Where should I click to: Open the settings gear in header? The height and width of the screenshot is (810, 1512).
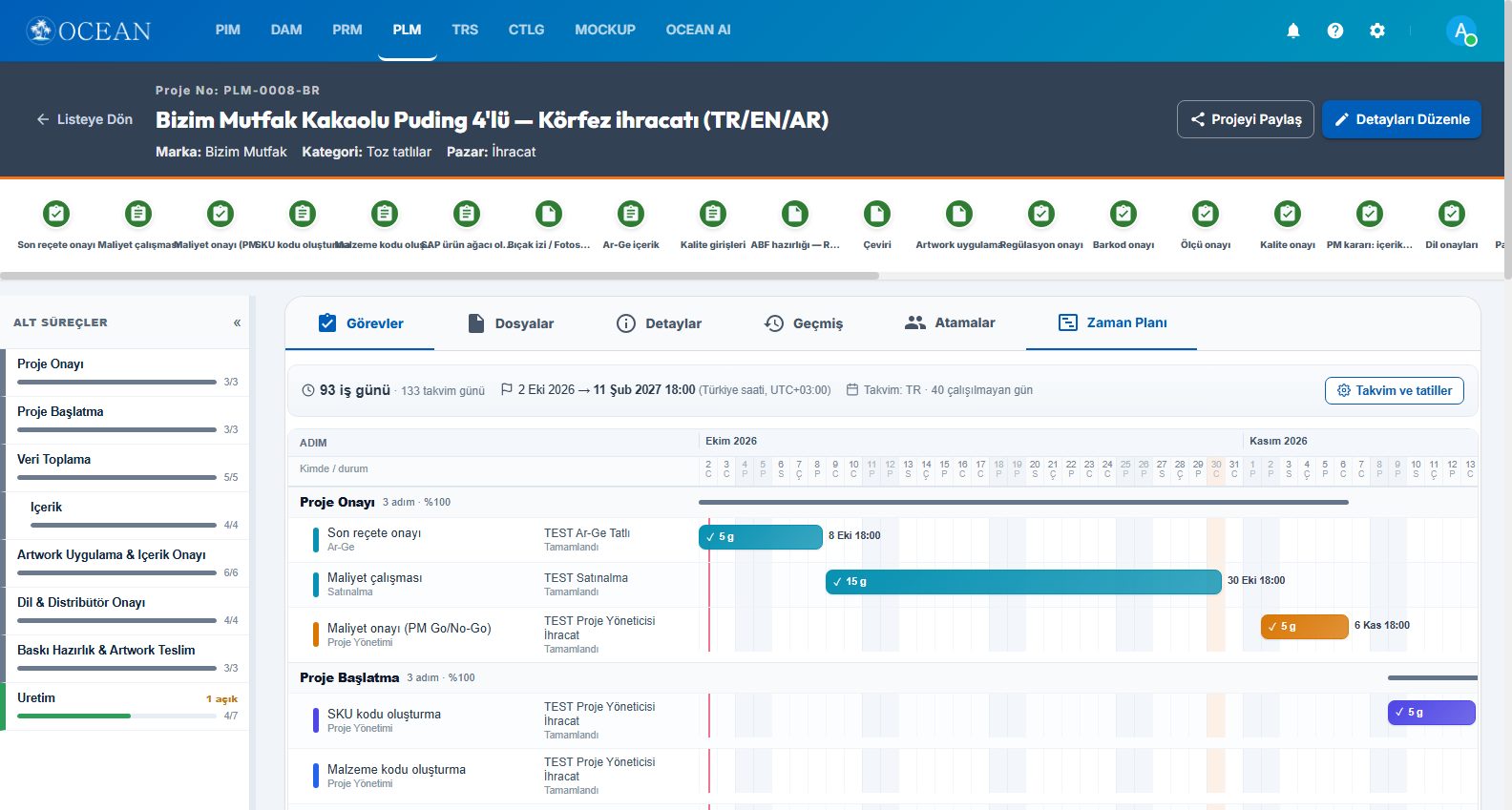pos(1377,31)
